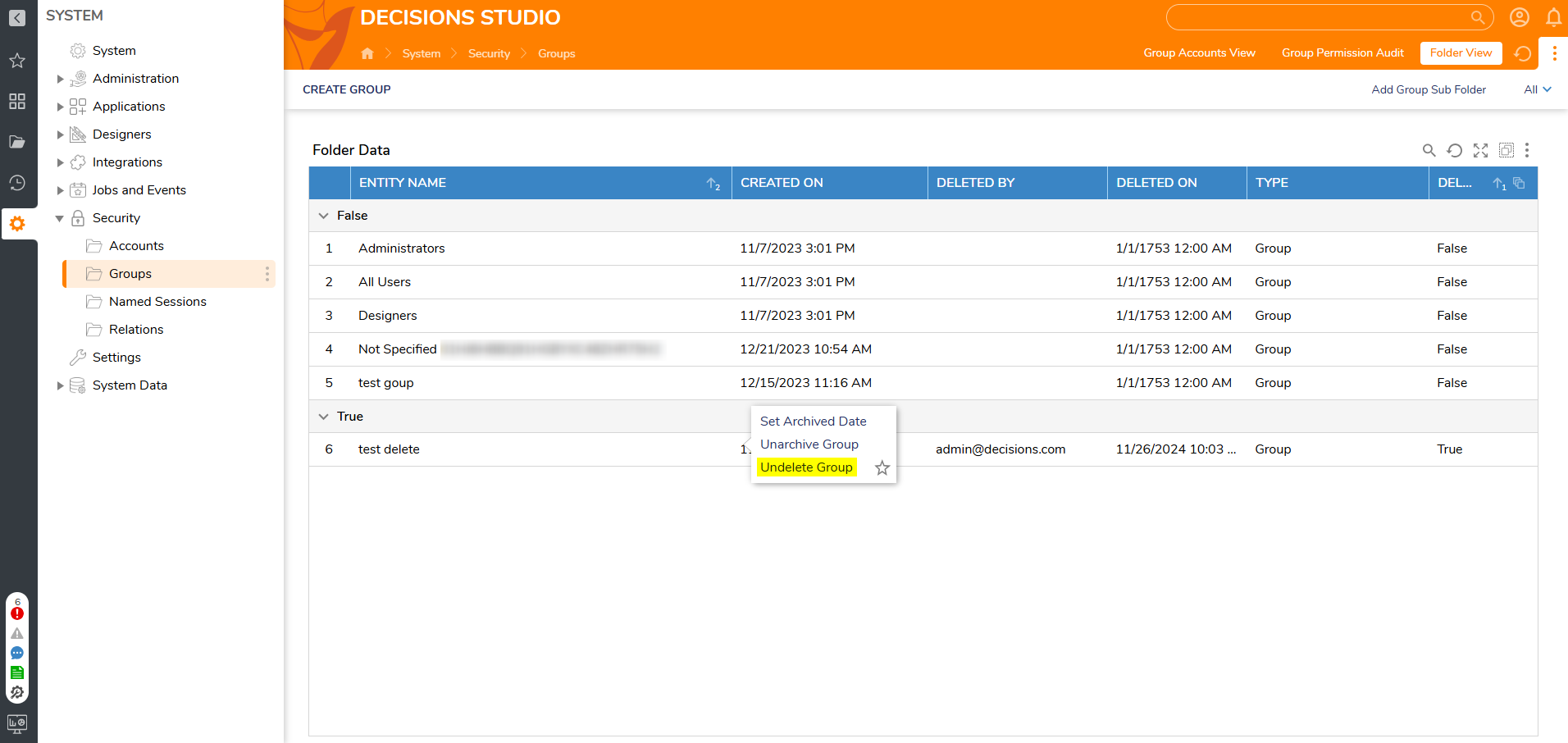Refresh the Folder Data report
The height and width of the screenshot is (743, 1568).
[x=1455, y=150]
